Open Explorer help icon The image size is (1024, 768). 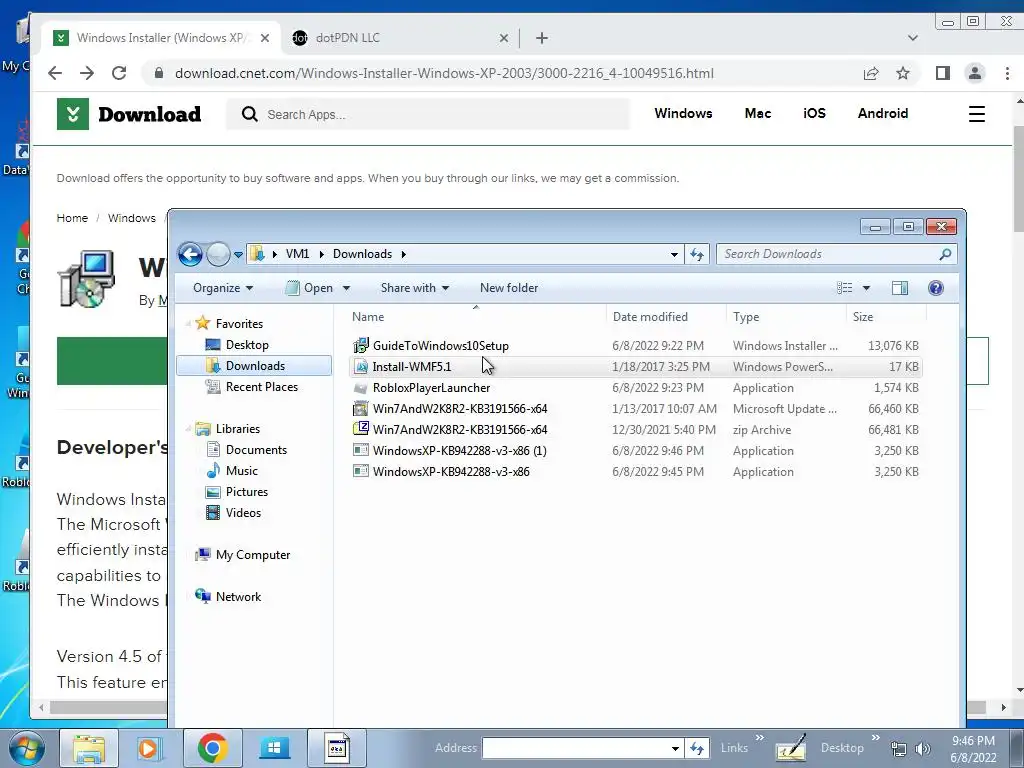[x=935, y=288]
